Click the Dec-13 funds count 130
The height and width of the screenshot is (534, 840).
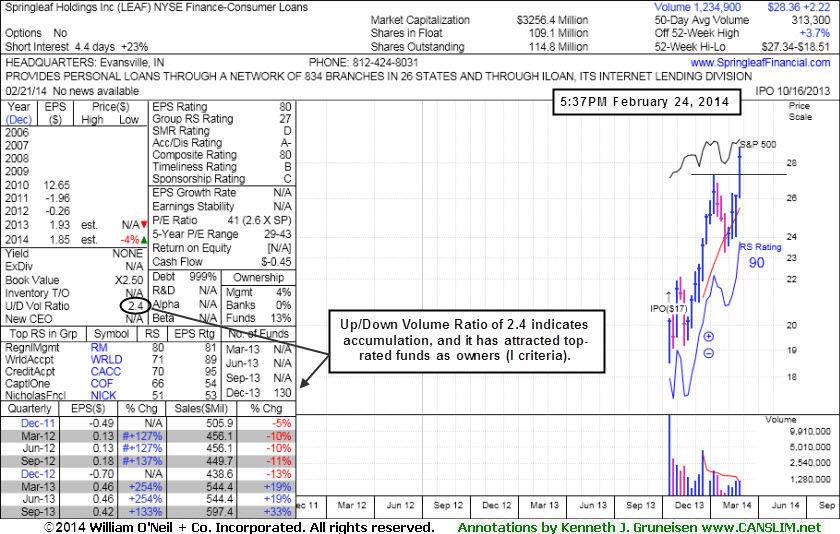pyautogui.click(x=282, y=393)
